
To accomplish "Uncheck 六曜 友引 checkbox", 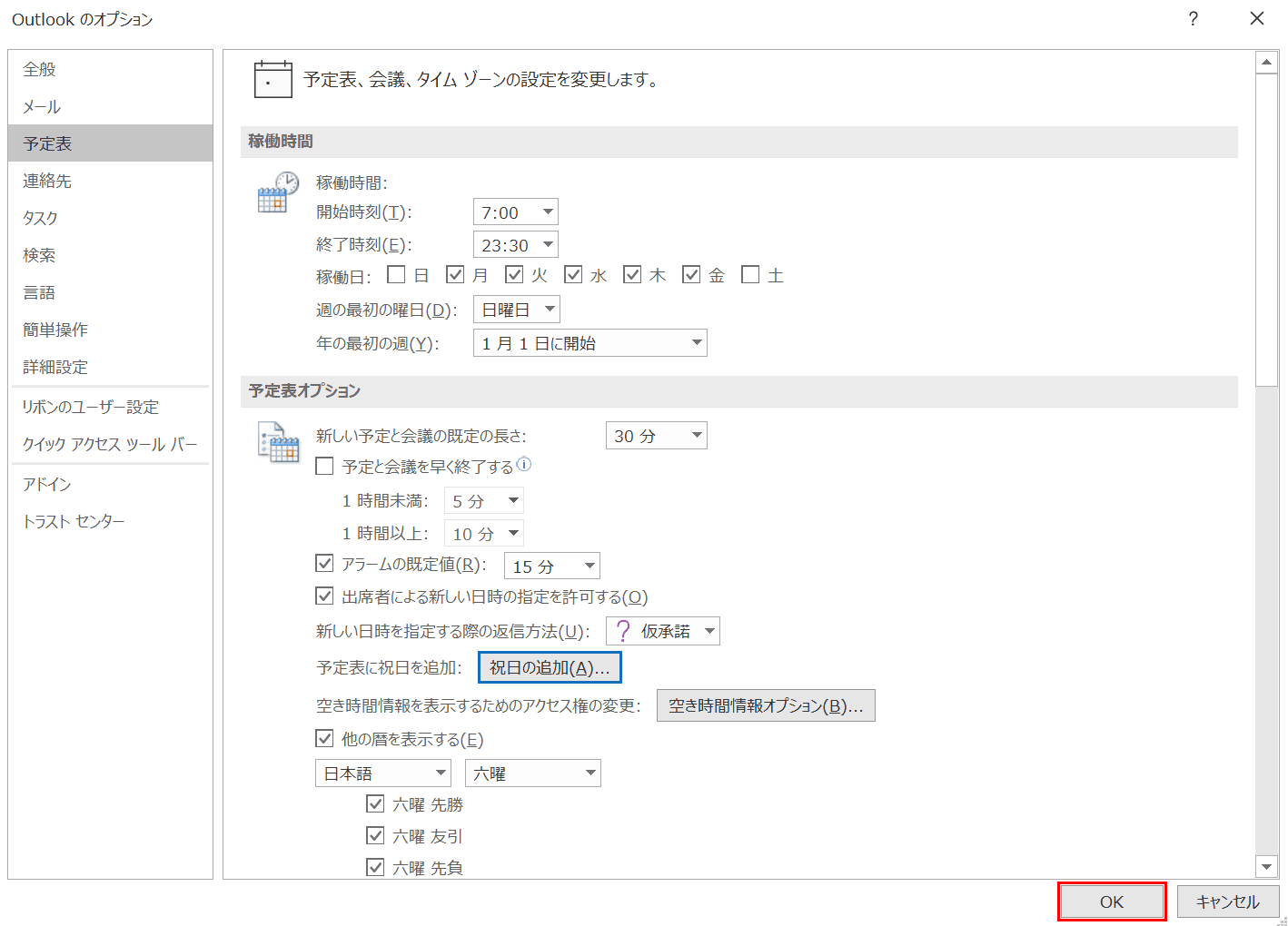I will pyautogui.click(x=375, y=835).
